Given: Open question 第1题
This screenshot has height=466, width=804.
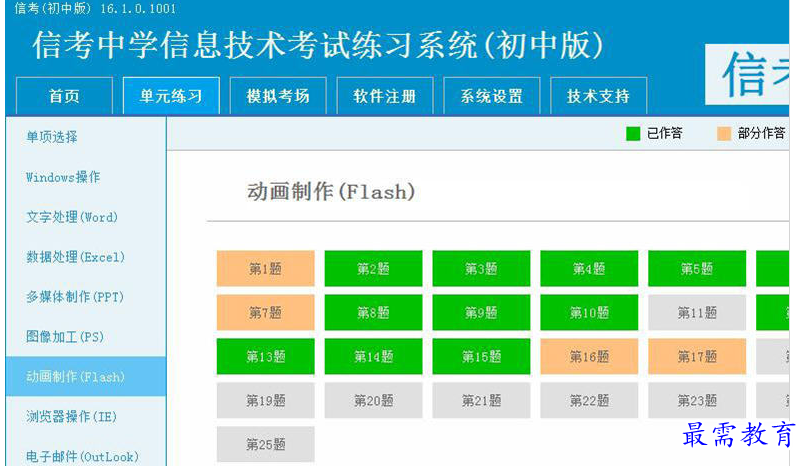Looking at the screenshot, I should tap(266, 269).
